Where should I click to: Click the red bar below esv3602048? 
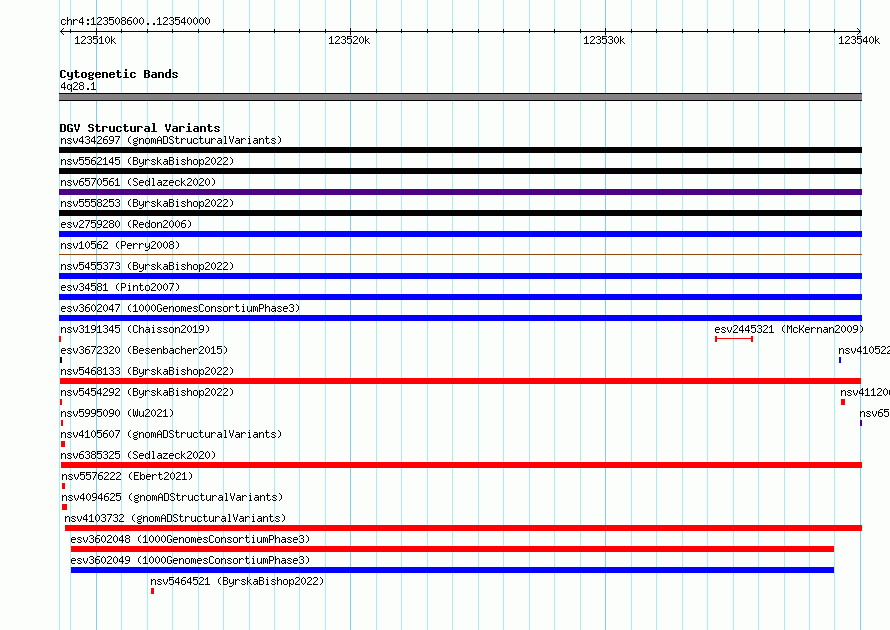[x=452, y=549]
